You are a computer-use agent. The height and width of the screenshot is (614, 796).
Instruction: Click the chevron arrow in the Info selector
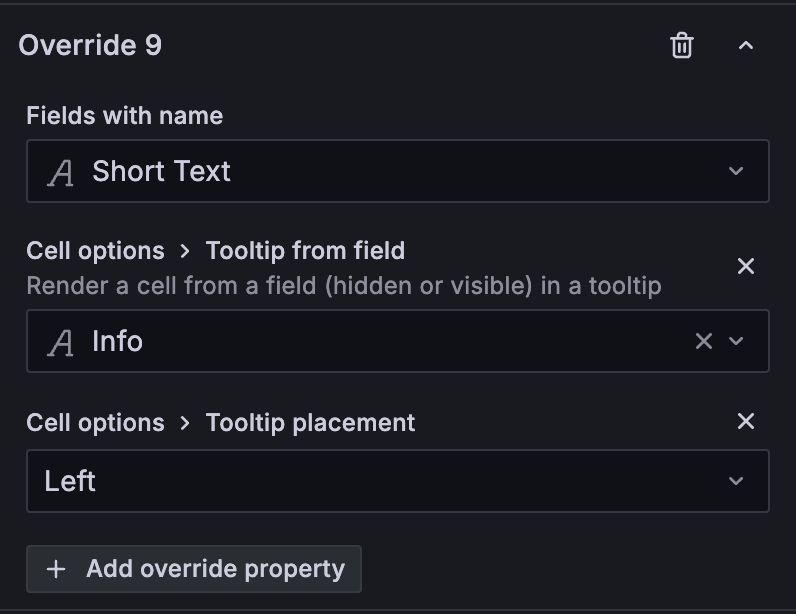point(737,341)
